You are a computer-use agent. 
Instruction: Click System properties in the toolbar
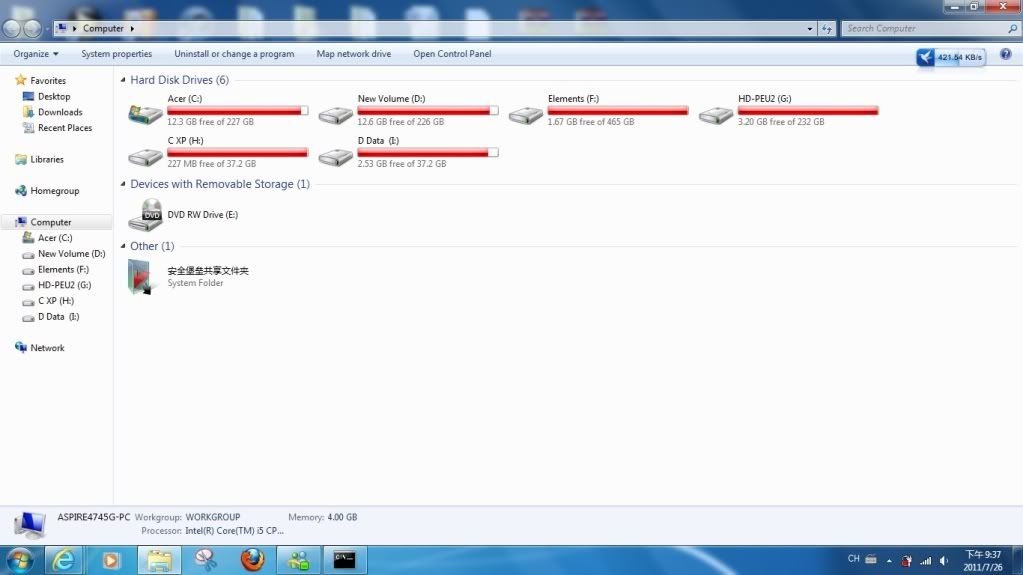click(x=117, y=54)
